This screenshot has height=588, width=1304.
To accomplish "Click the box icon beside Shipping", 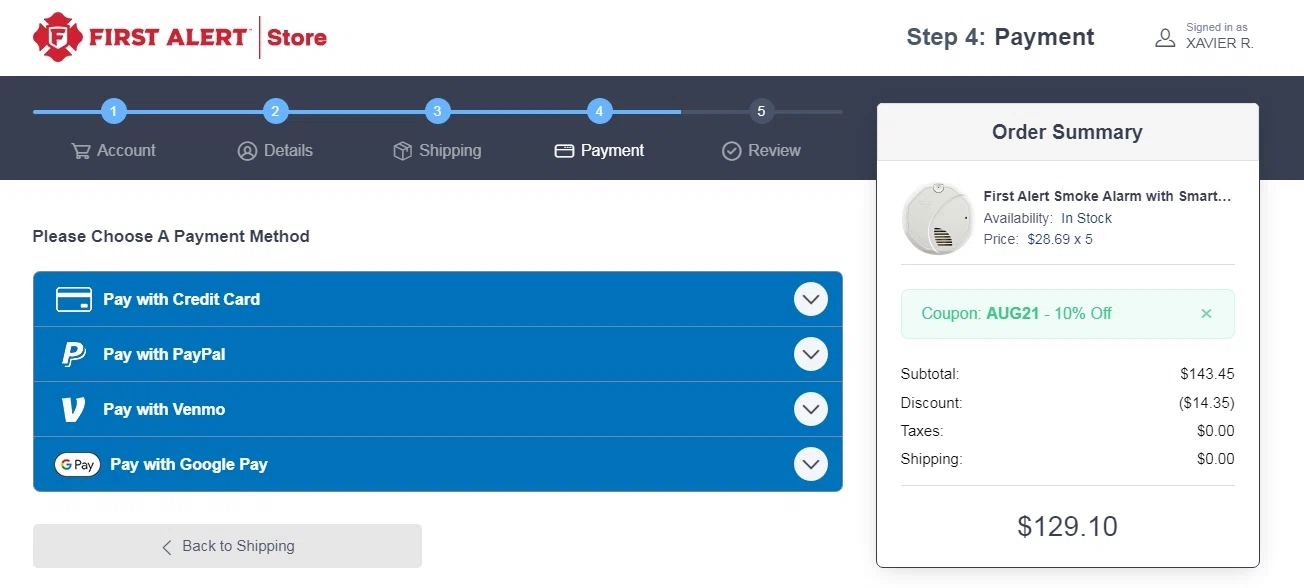I will coord(402,151).
